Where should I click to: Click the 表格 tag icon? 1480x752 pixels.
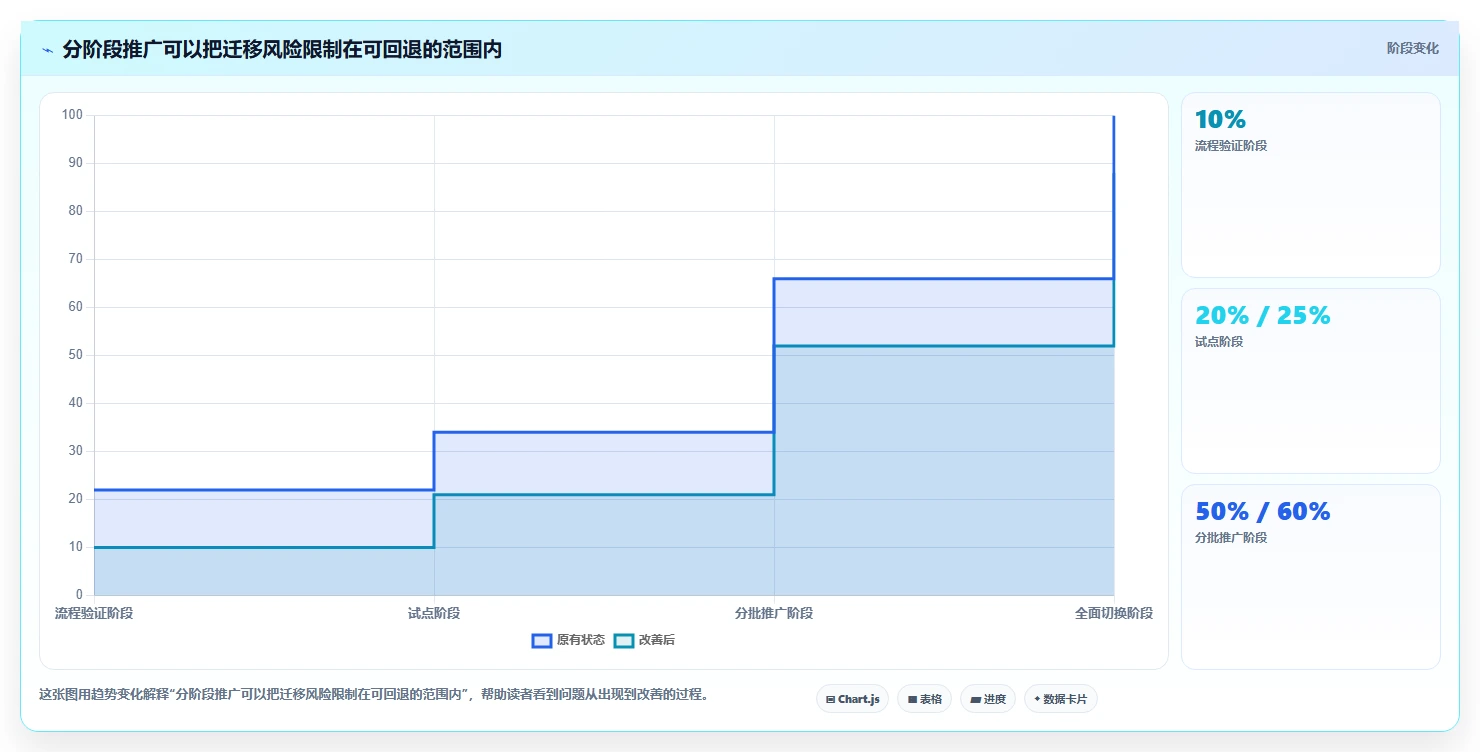912,700
